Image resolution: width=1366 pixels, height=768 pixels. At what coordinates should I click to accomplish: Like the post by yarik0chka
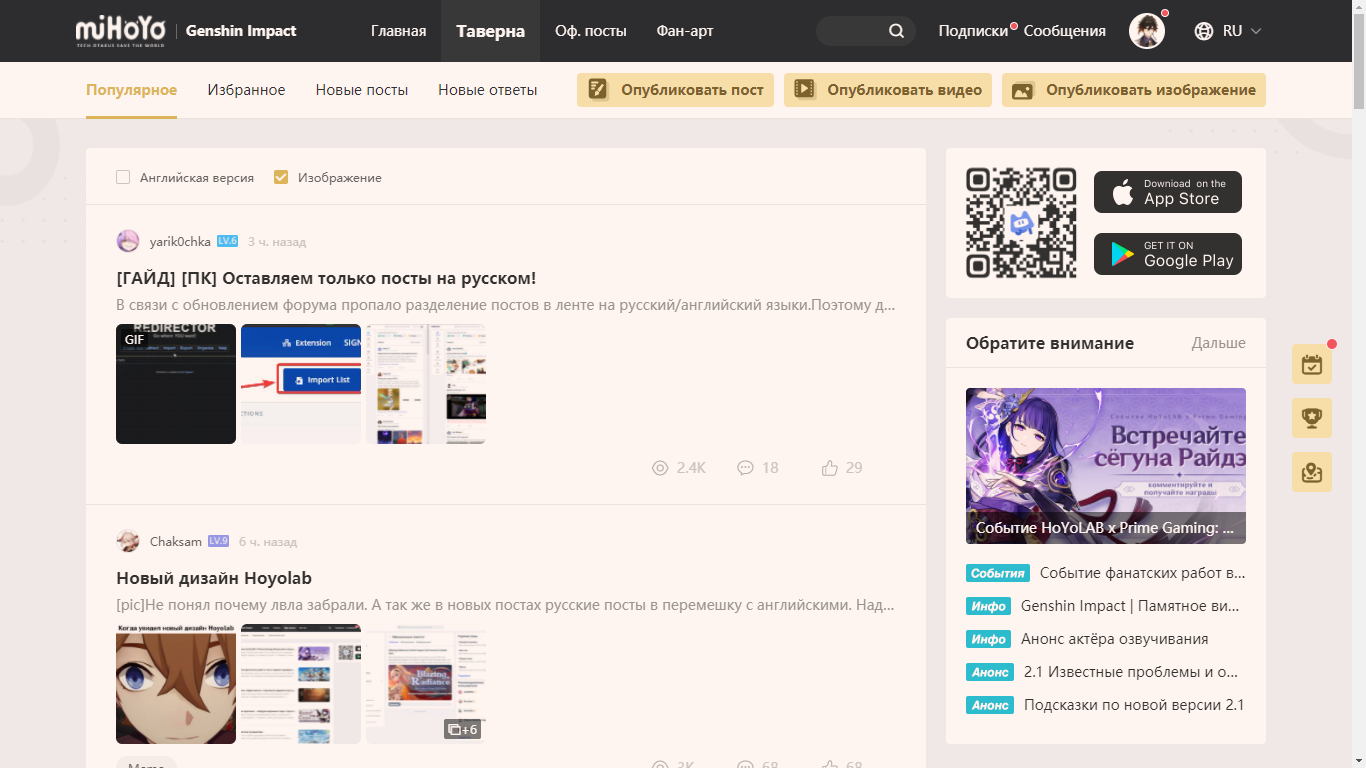click(x=830, y=468)
